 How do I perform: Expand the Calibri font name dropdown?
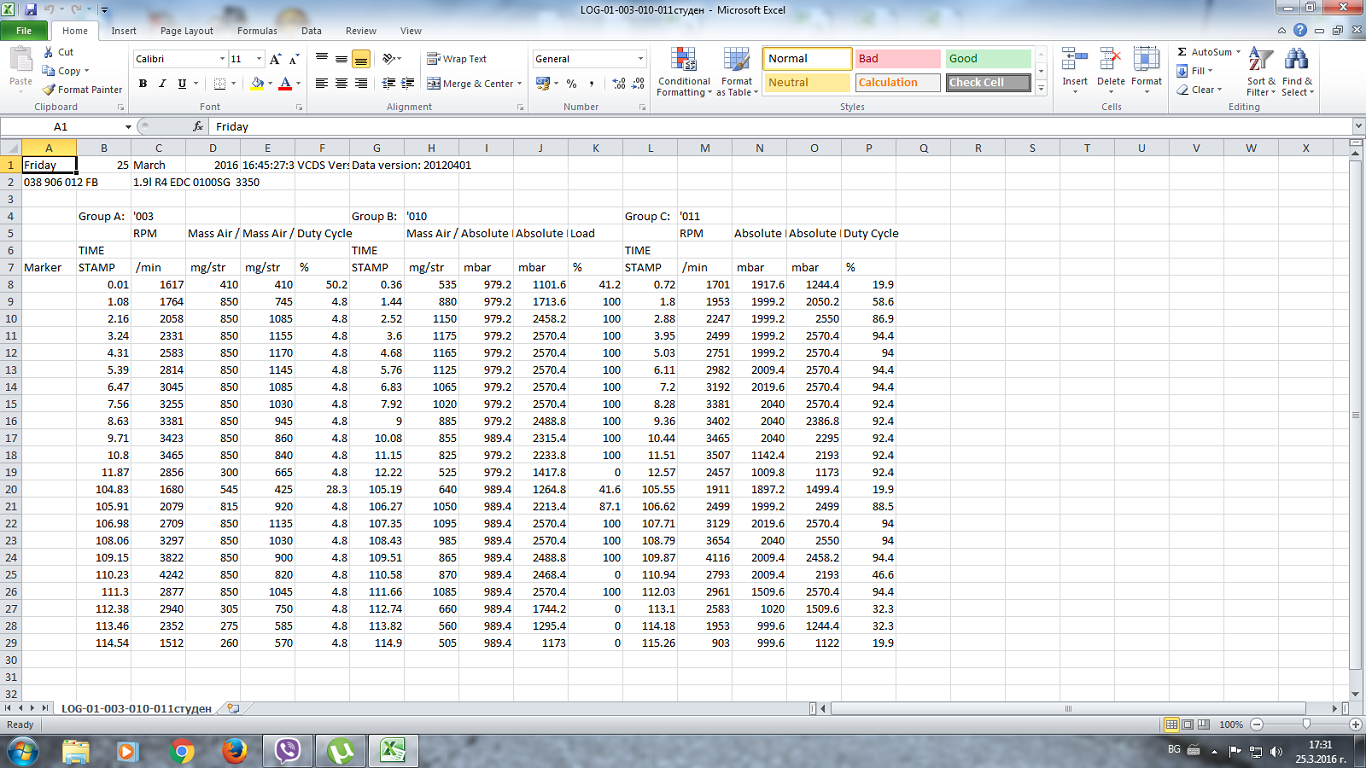tap(221, 59)
